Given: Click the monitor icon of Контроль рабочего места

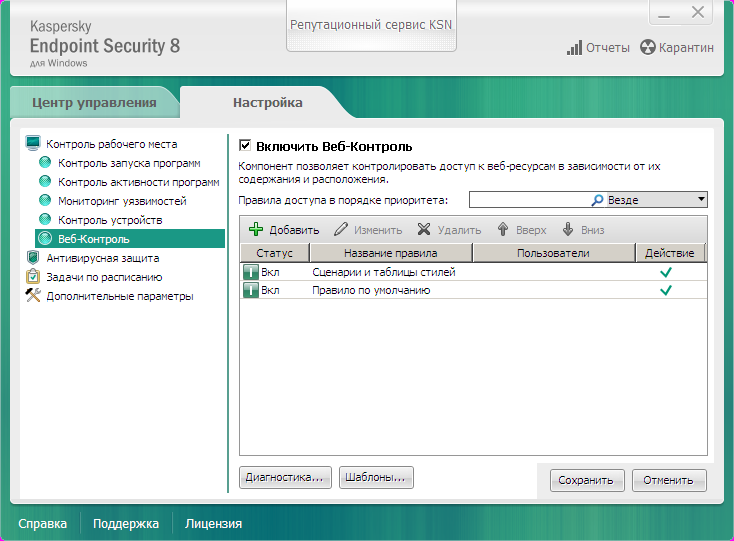Looking at the screenshot, I should pyautogui.click(x=33, y=143).
